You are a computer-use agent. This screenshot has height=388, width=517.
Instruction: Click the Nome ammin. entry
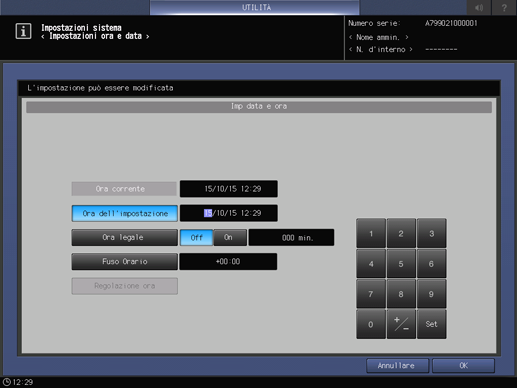[378, 37]
